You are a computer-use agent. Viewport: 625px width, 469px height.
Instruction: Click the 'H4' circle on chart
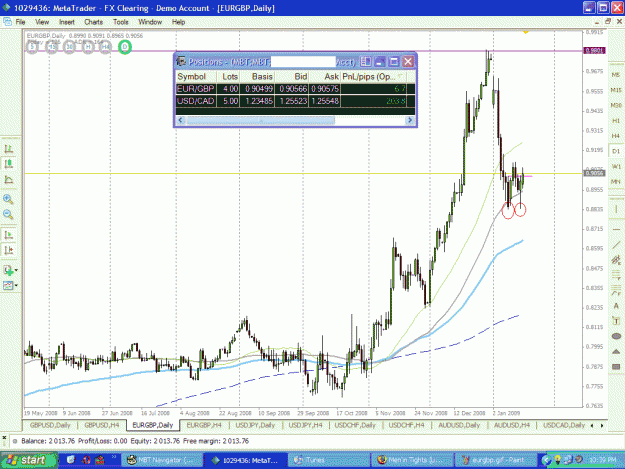point(105,47)
